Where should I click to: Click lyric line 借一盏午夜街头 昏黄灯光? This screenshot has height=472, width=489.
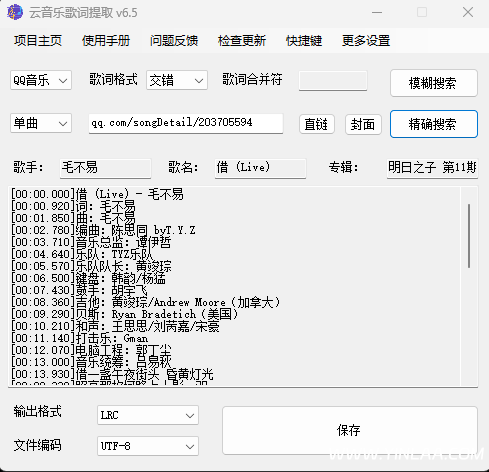(112, 374)
